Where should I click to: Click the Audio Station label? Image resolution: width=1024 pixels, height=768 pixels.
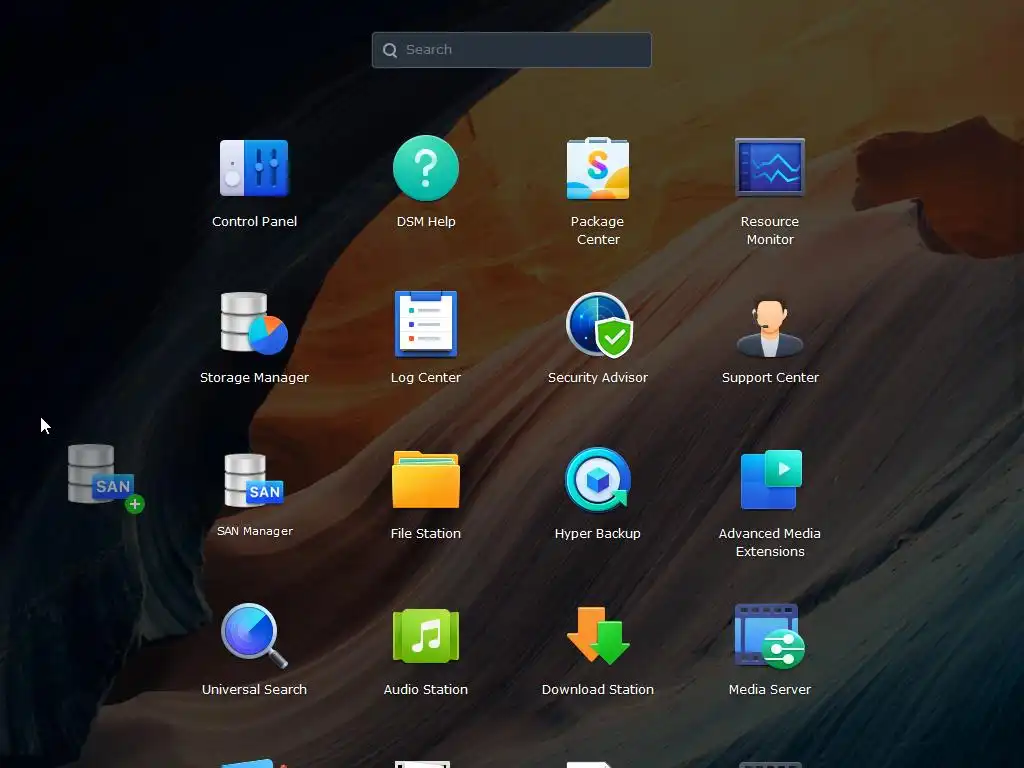[426, 690]
